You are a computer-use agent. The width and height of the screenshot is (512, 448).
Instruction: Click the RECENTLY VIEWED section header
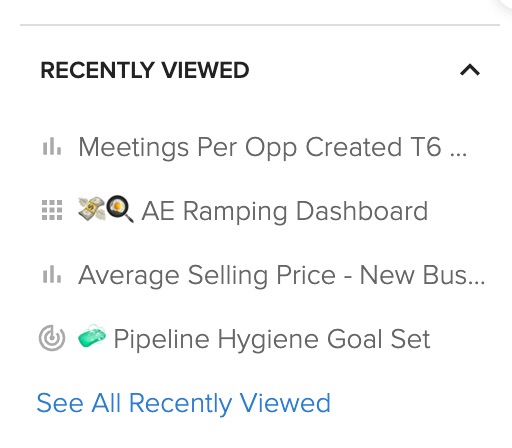(x=145, y=70)
